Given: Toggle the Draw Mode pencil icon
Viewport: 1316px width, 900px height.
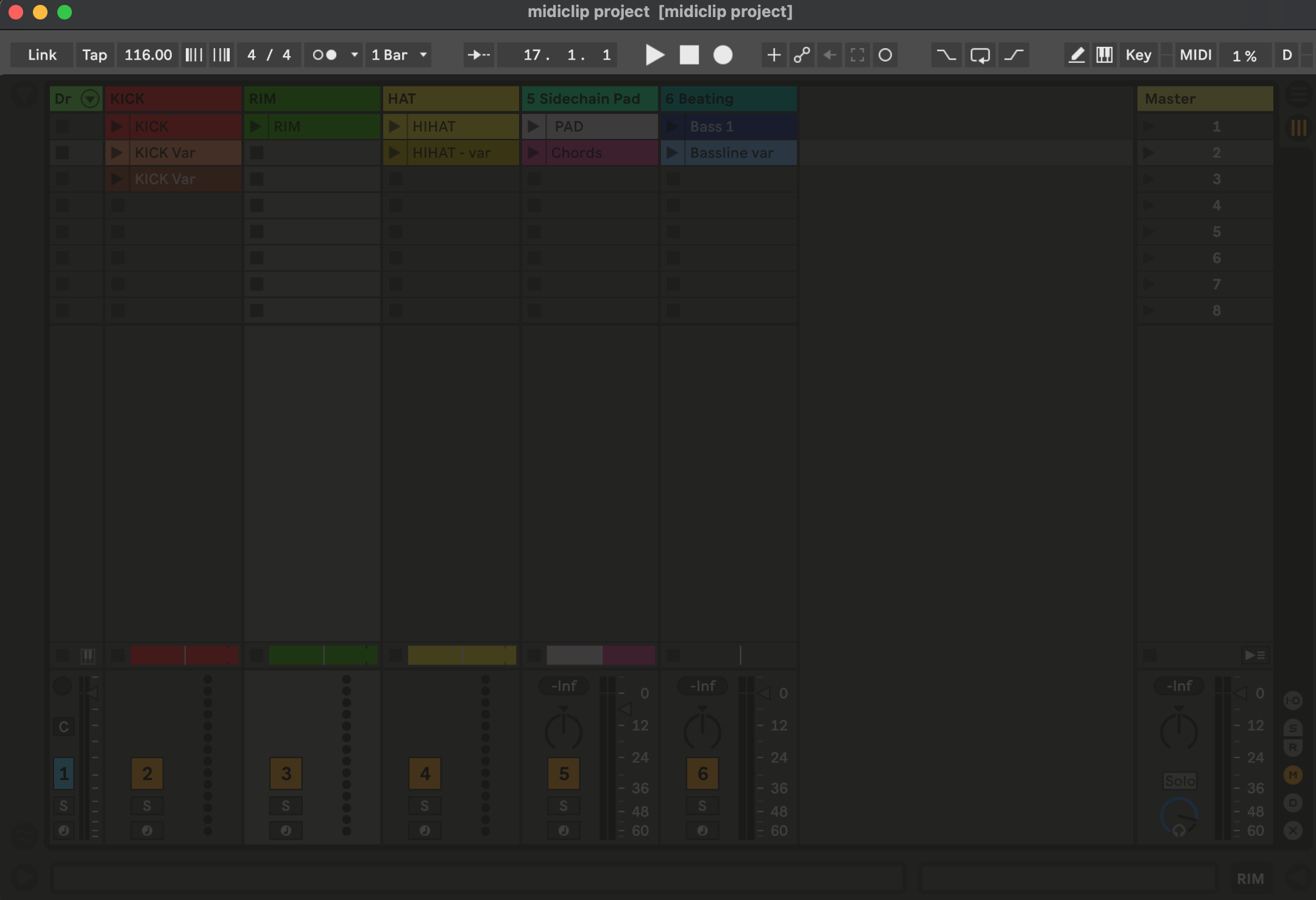Looking at the screenshot, I should 1077,55.
